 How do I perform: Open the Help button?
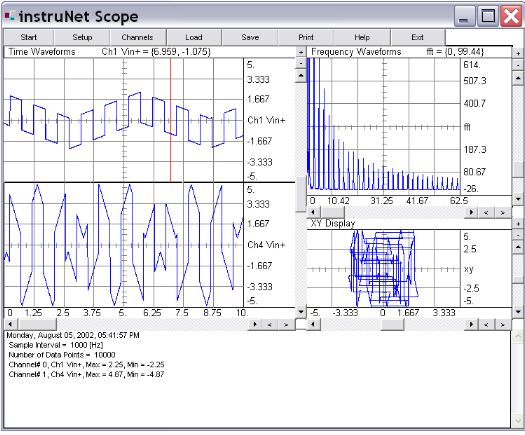click(362, 37)
